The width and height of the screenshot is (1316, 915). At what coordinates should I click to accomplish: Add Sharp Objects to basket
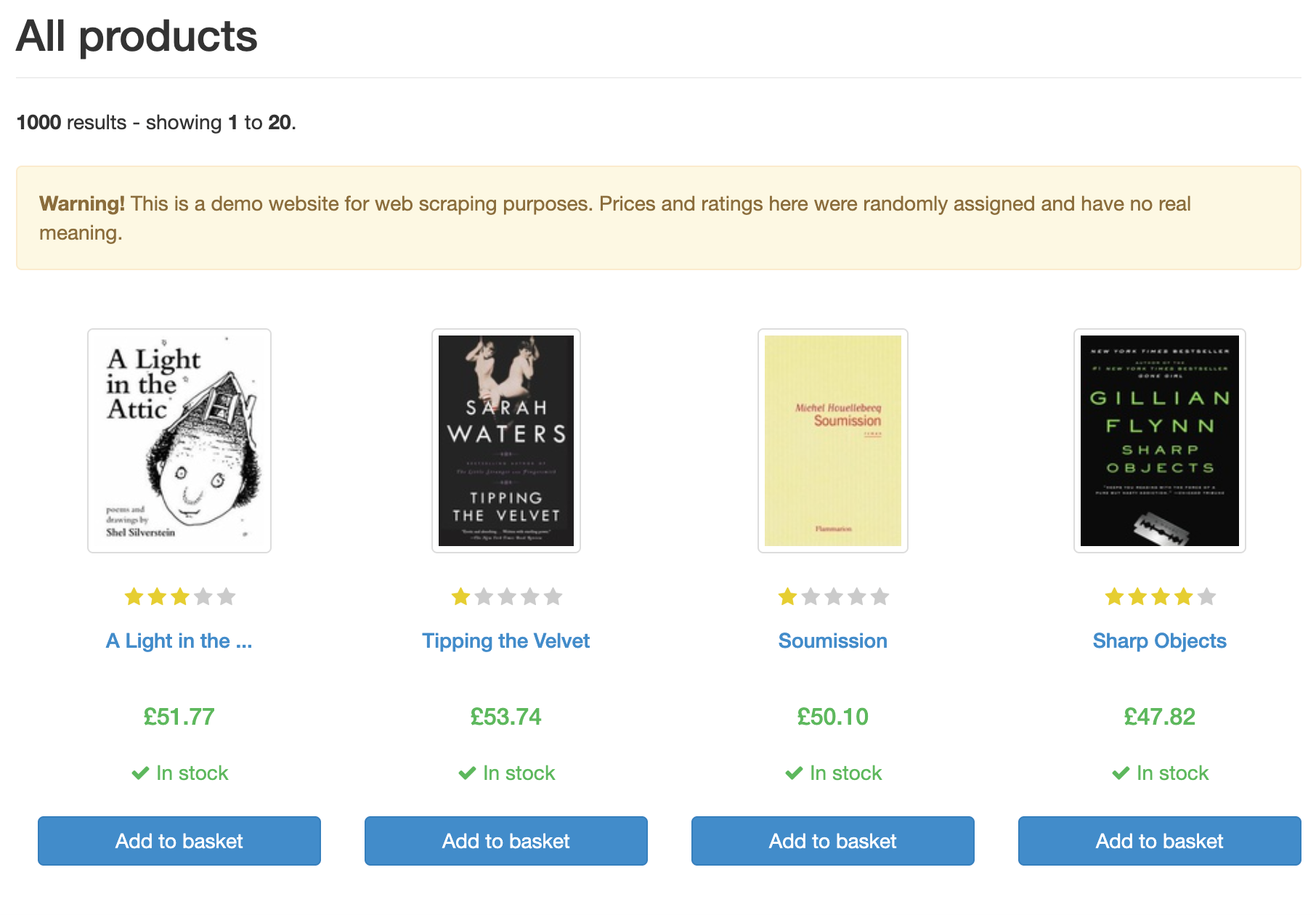coord(1160,841)
